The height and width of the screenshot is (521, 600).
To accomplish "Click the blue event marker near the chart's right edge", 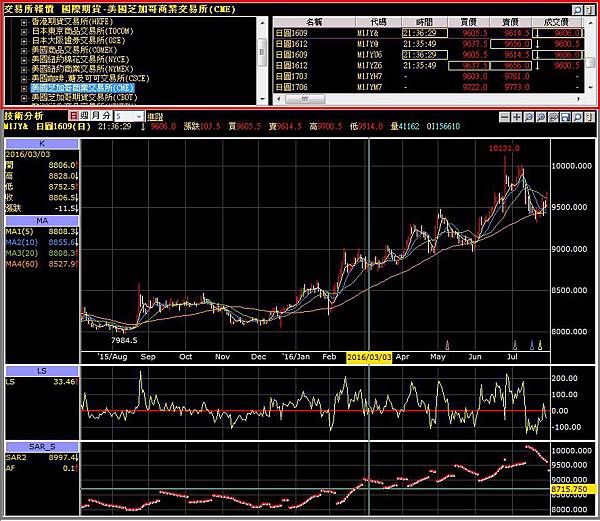I will tap(532, 345).
